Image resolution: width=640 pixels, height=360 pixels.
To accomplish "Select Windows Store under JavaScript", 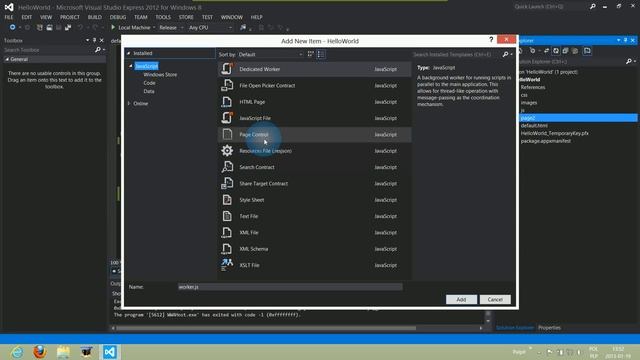I will point(160,75).
